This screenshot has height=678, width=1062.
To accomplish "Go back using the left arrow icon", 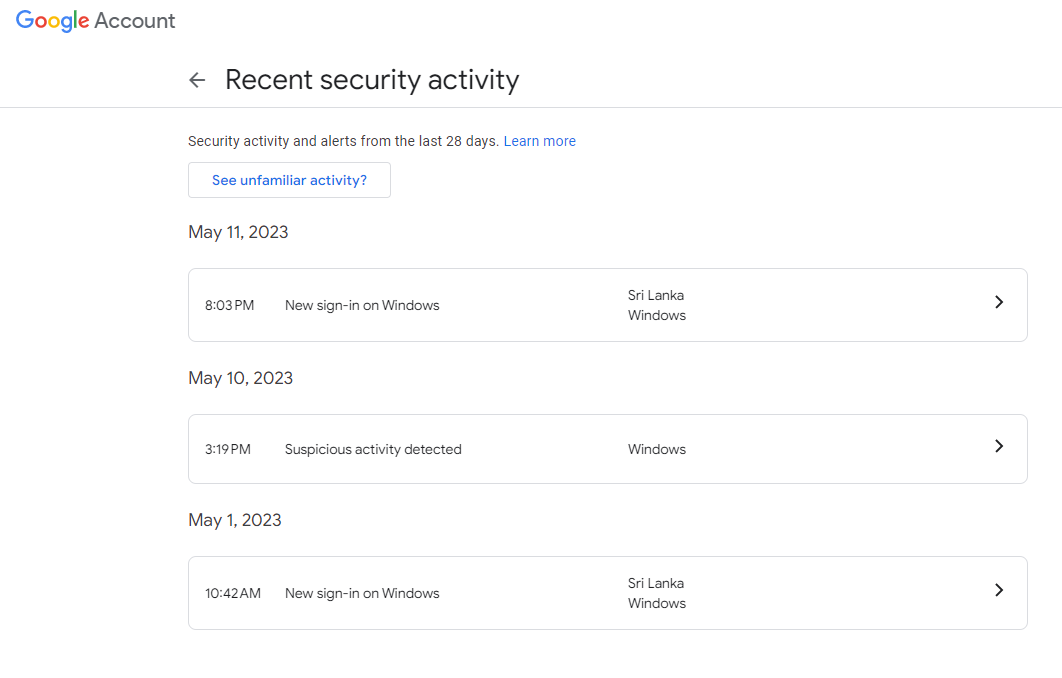I will (197, 80).
